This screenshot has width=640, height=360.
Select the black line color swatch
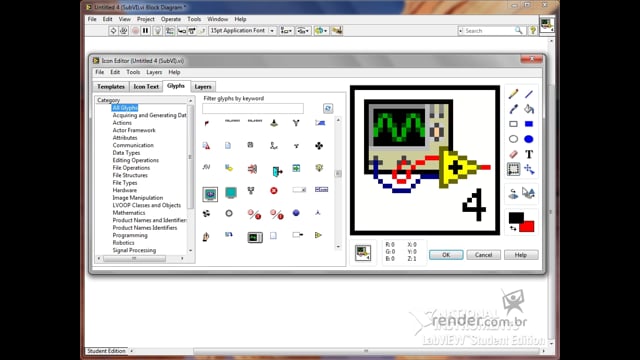tap(516, 217)
